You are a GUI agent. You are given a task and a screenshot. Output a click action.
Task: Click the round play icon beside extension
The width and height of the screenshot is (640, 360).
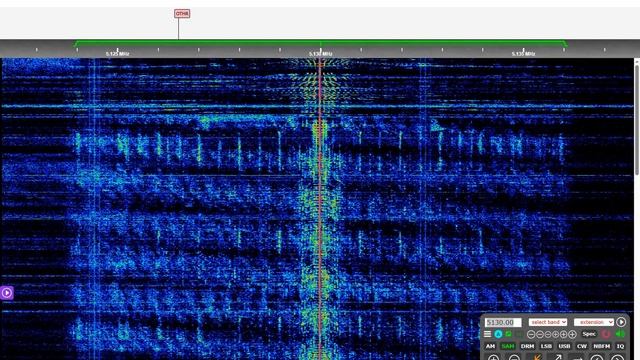(x=621, y=322)
